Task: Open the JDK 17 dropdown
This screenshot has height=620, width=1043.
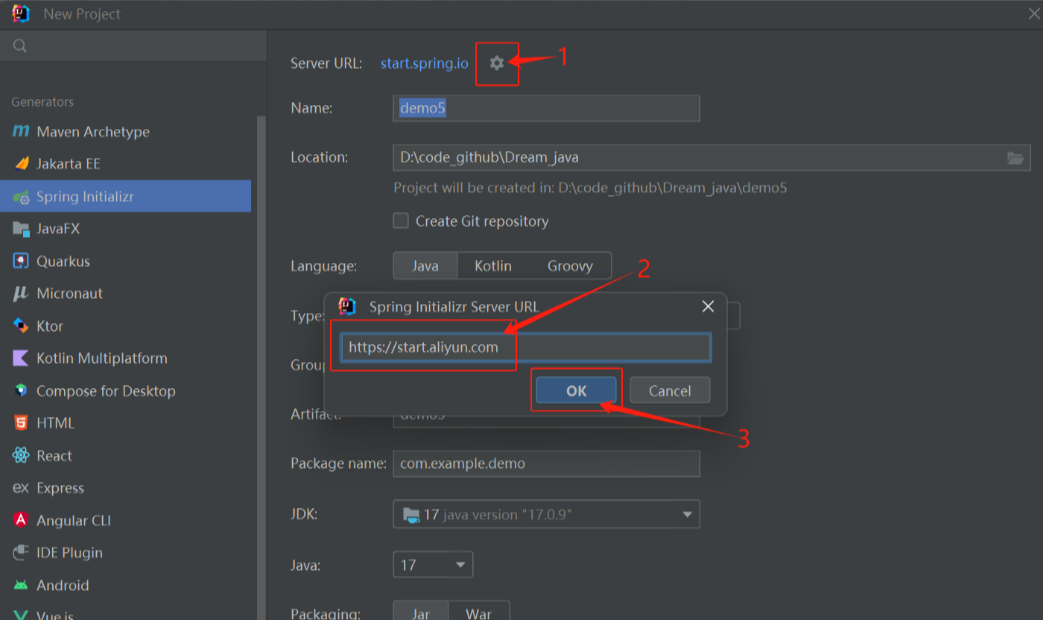Action: (x=546, y=514)
